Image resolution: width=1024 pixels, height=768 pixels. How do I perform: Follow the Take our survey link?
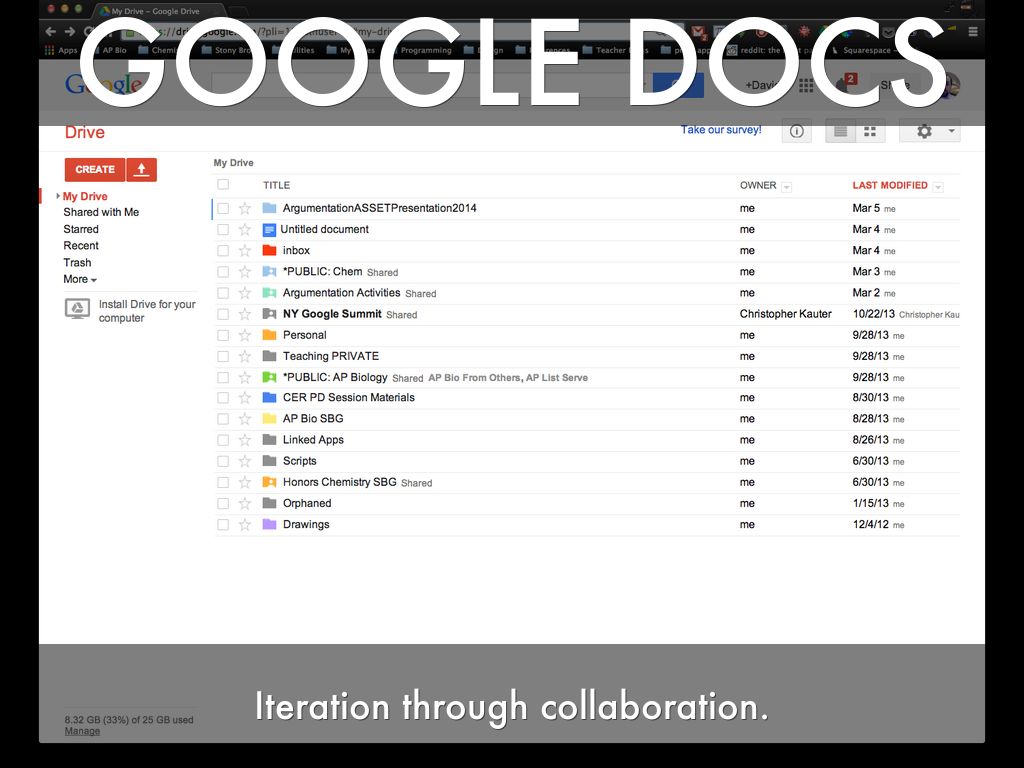(721, 130)
